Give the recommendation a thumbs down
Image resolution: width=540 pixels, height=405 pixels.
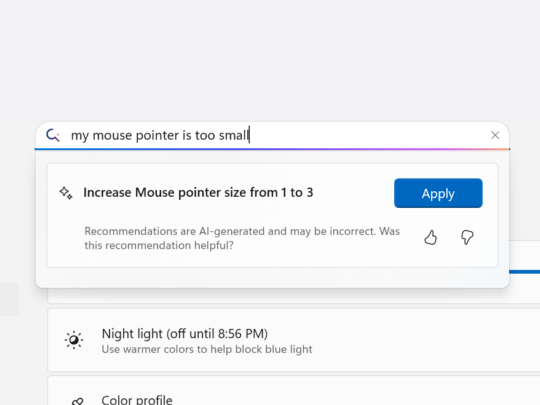(467, 238)
